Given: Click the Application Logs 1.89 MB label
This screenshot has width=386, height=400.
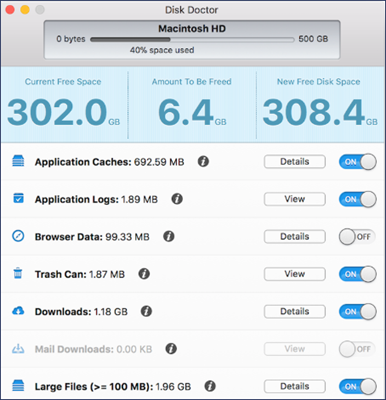Looking at the screenshot, I should (96, 199).
